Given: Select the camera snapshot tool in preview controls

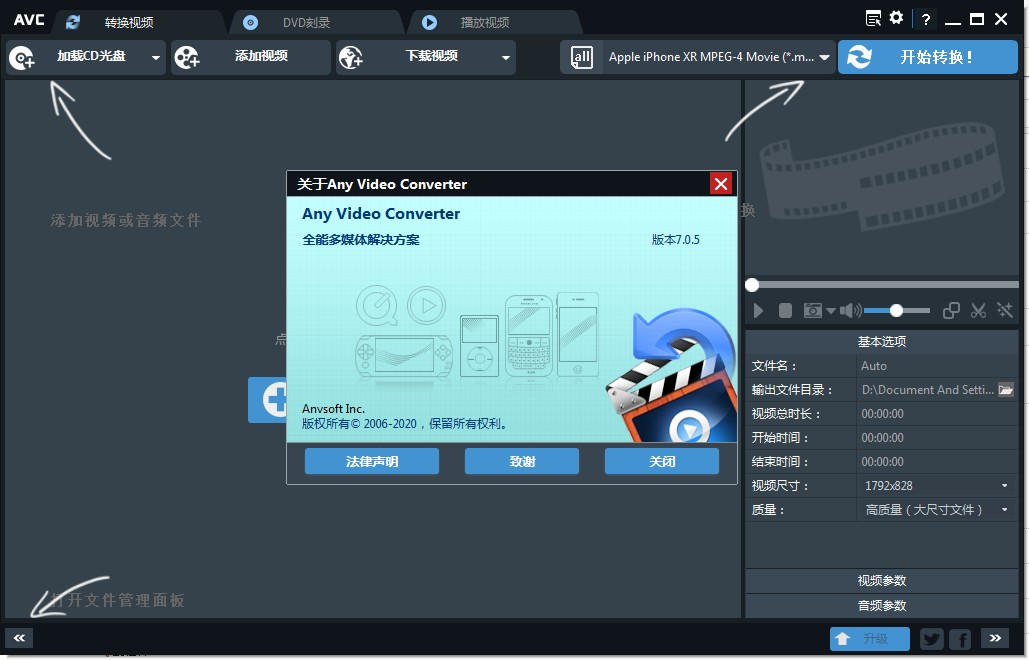Looking at the screenshot, I should click(x=813, y=310).
